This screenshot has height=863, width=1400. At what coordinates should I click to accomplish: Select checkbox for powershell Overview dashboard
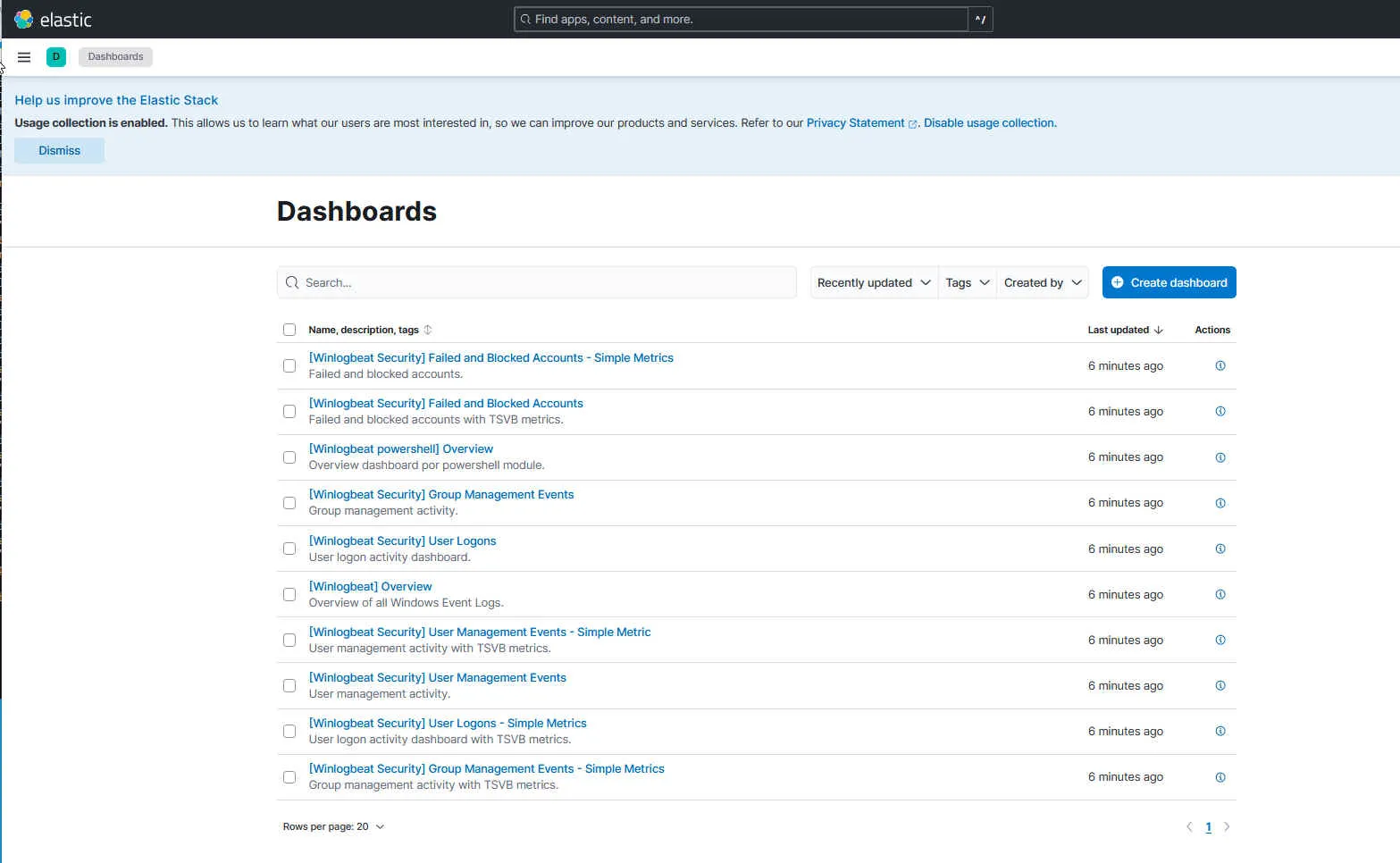point(289,457)
